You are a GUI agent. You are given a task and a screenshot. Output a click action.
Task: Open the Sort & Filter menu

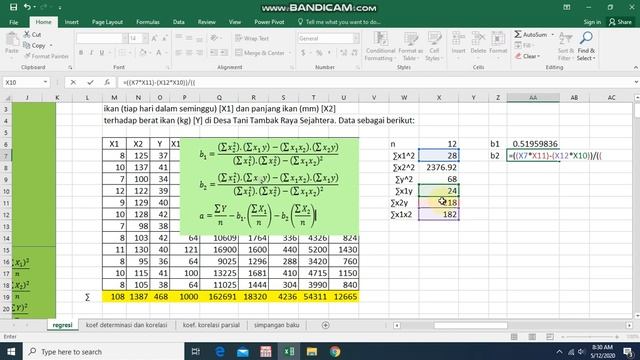[x=565, y=47]
